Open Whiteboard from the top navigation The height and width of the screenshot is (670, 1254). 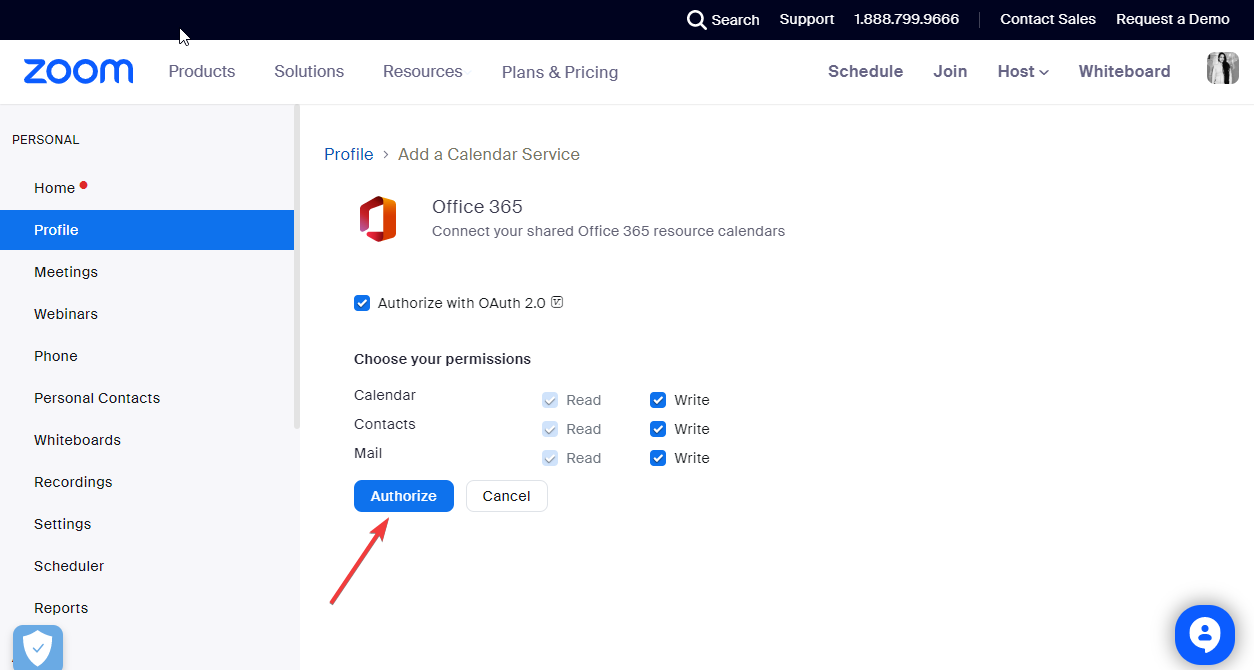click(x=1124, y=71)
